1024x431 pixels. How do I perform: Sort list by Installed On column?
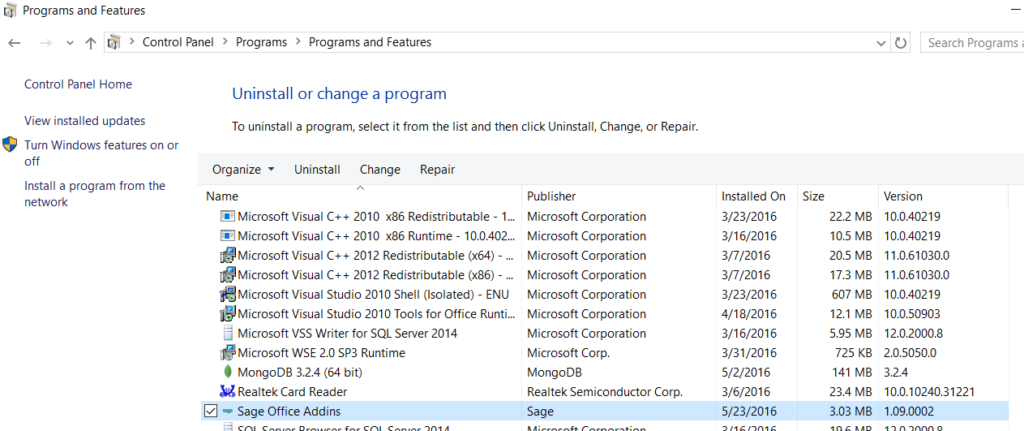click(x=753, y=196)
